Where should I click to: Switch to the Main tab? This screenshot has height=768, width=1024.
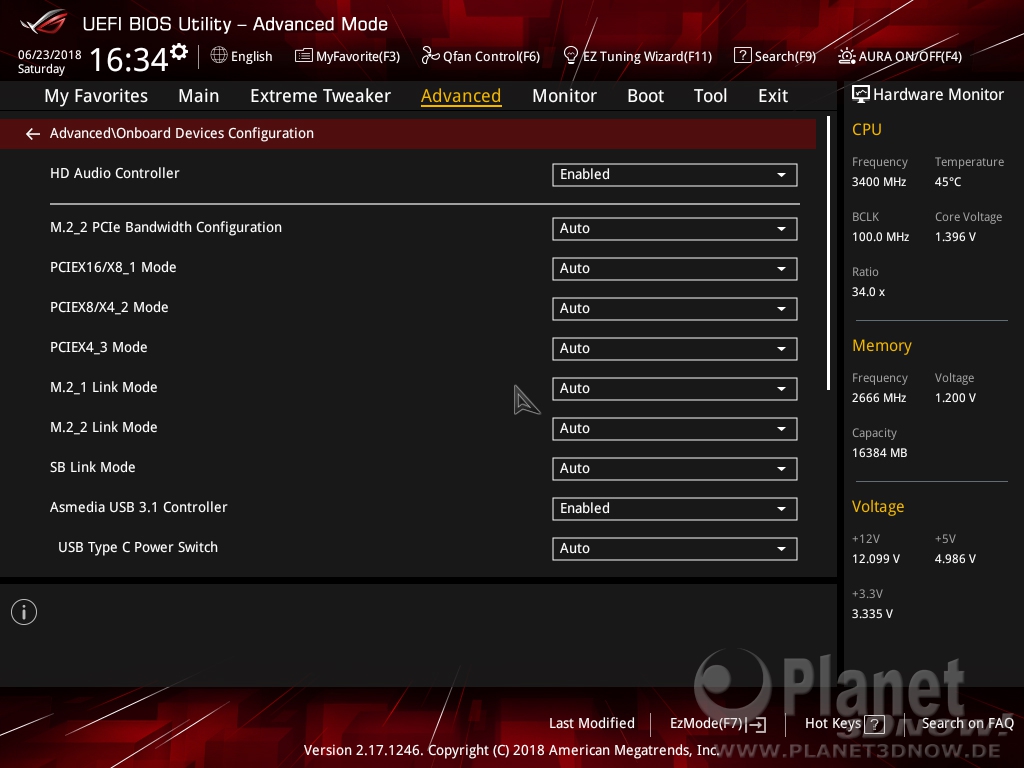(x=199, y=96)
